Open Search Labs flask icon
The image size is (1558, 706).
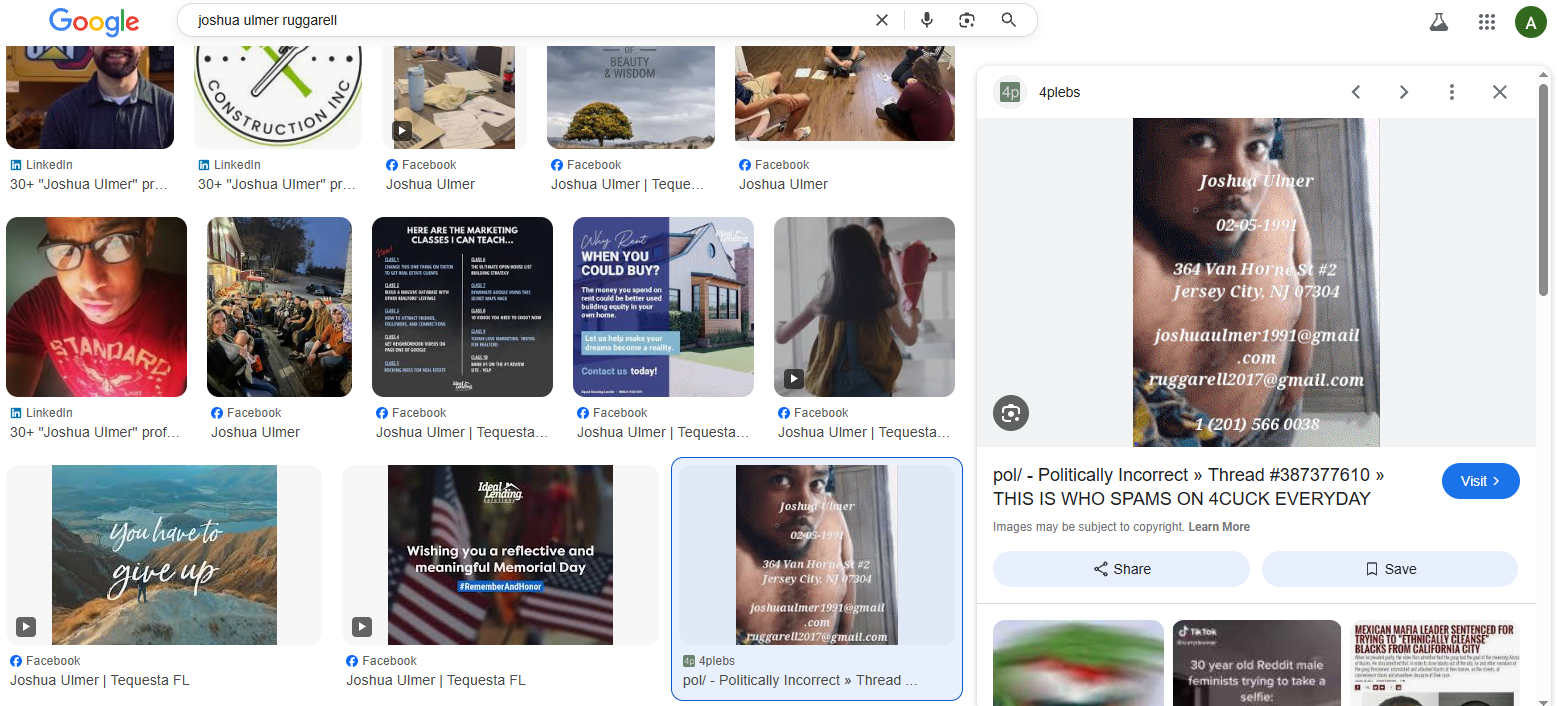click(x=1439, y=22)
